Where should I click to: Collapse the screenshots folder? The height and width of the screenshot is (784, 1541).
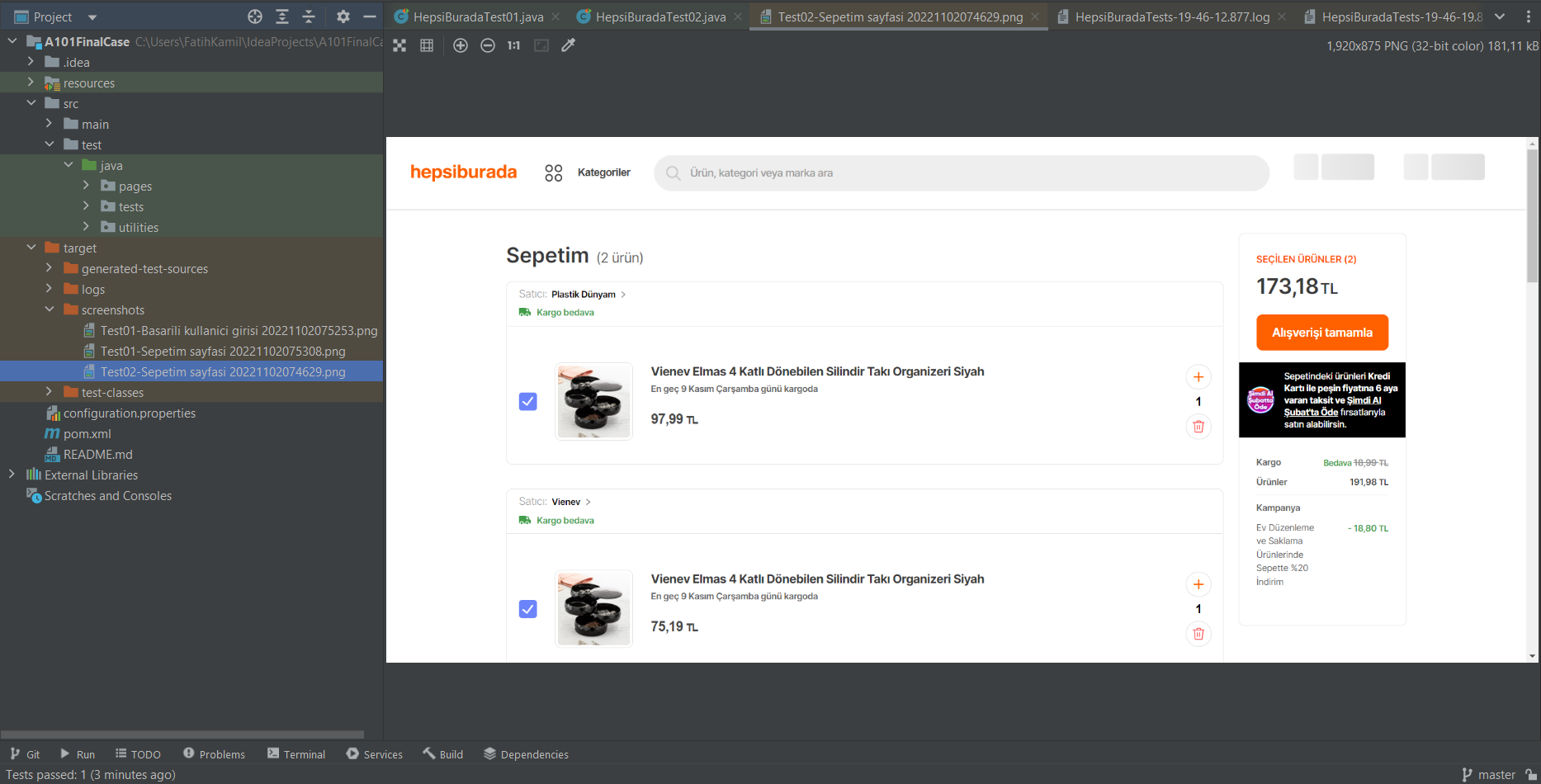(x=49, y=309)
